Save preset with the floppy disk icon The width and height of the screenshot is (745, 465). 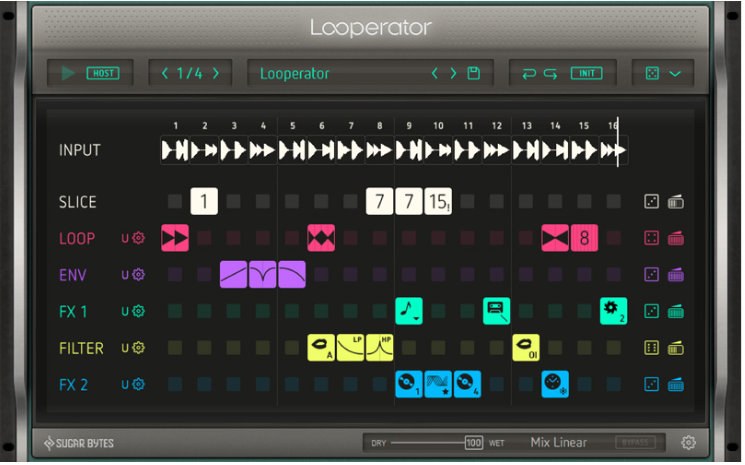(x=474, y=74)
